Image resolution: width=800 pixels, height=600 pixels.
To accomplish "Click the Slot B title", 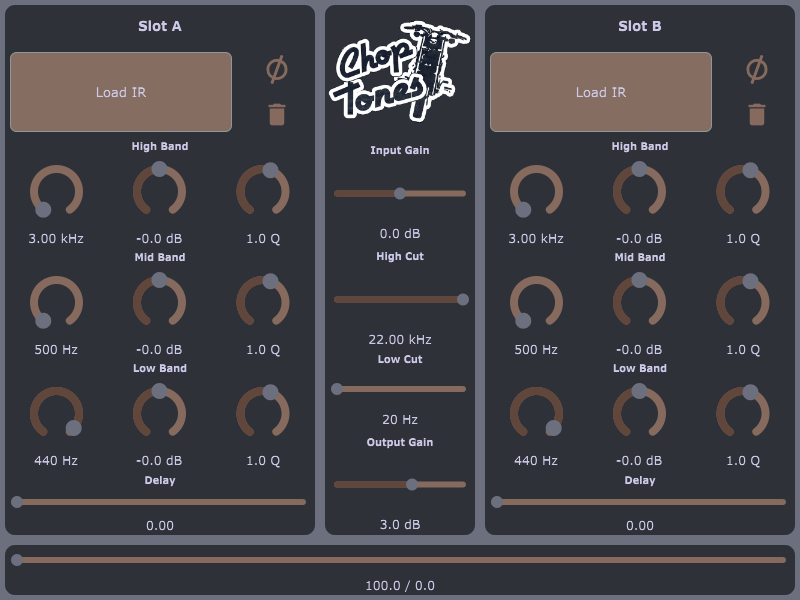I will pyautogui.click(x=640, y=26).
